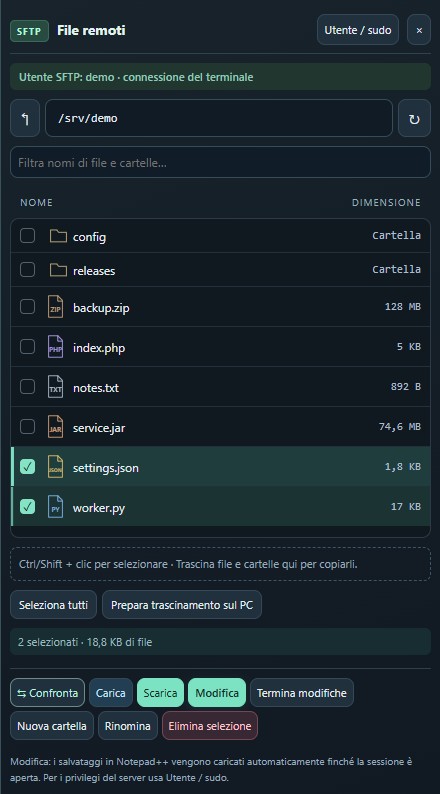Click the settings.json file name
440x794 pixels.
pos(105,467)
